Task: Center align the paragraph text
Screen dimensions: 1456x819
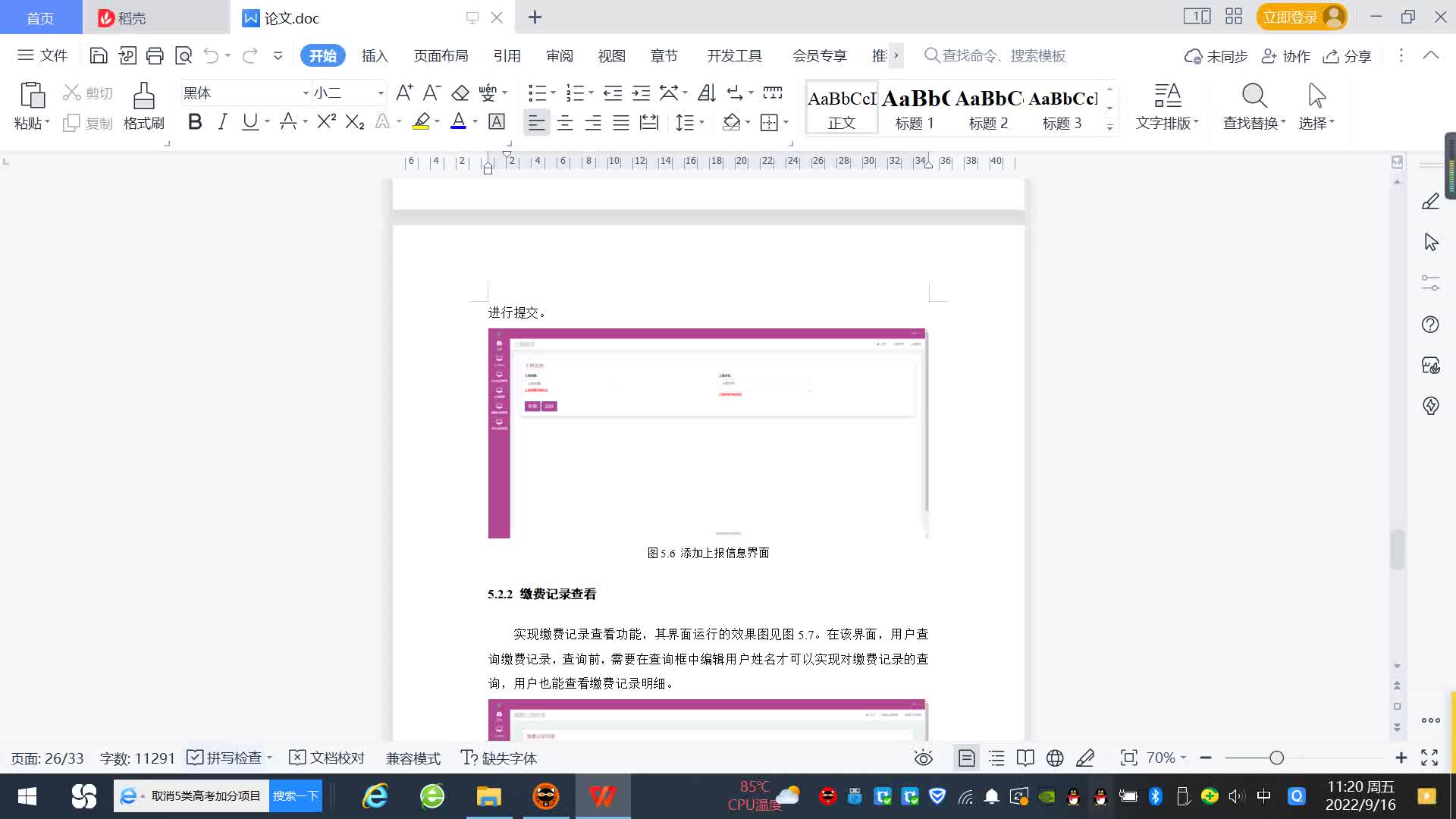Action: point(565,122)
